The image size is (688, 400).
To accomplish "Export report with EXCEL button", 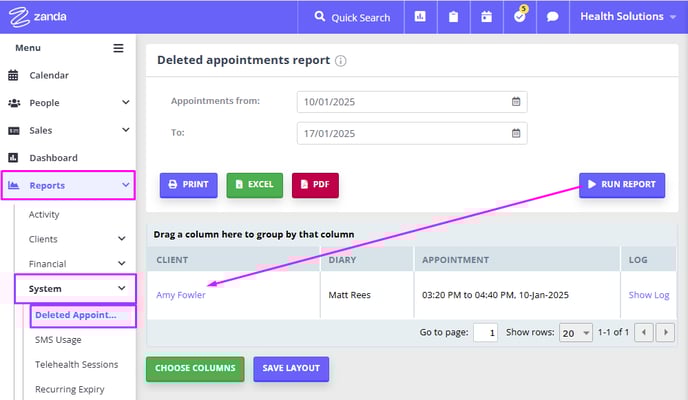I will 254,185.
